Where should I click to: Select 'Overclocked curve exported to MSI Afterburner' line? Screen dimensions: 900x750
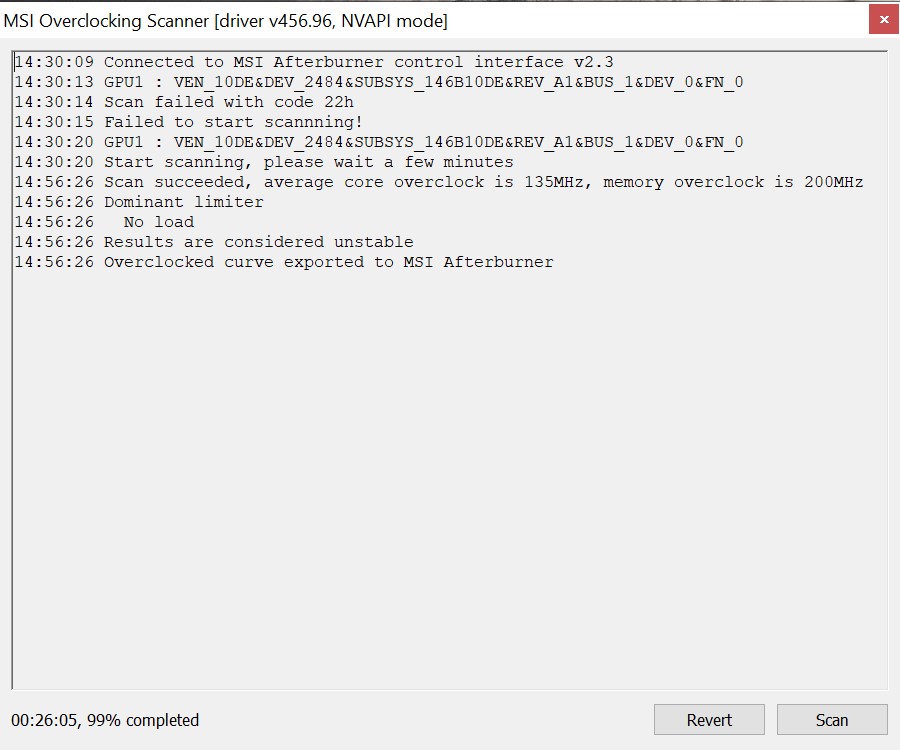328,262
